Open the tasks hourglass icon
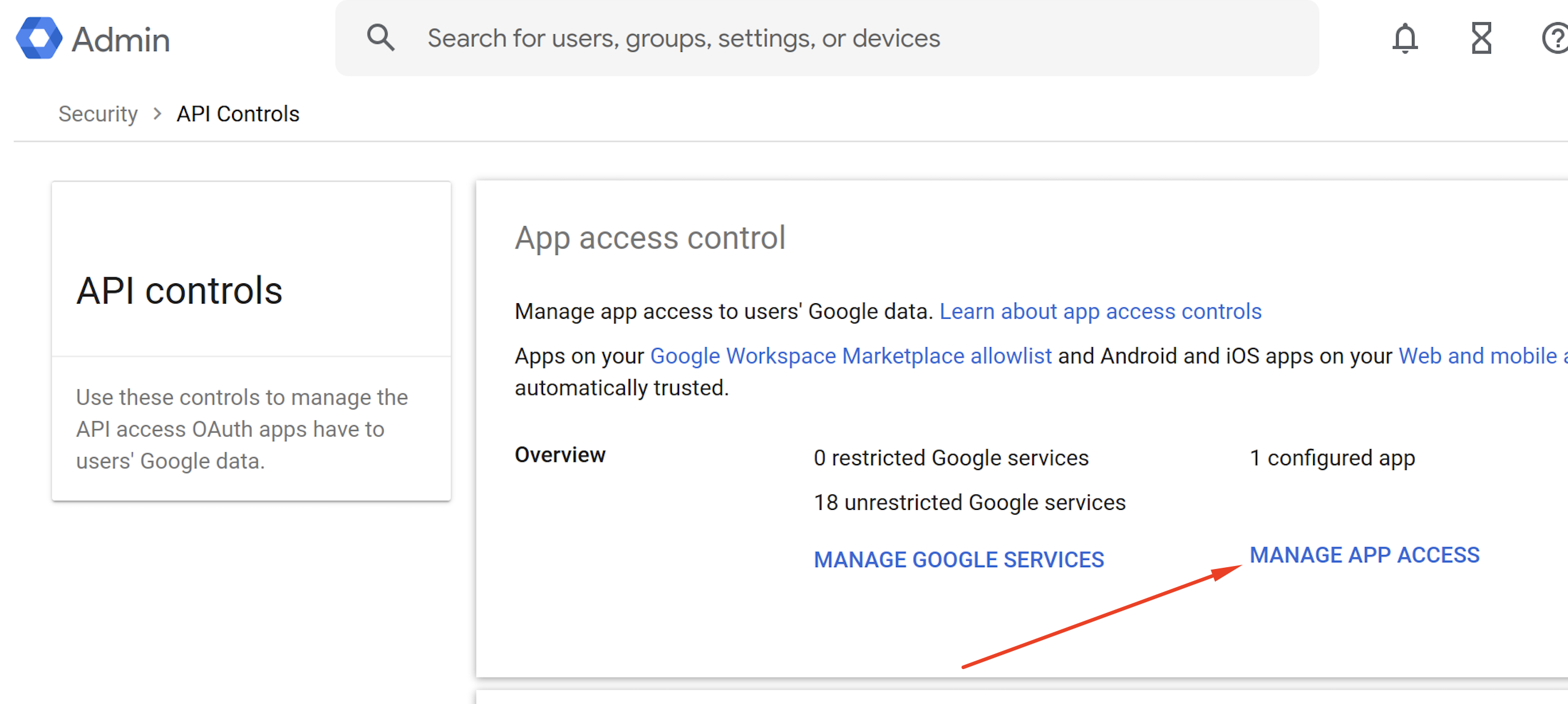 pyautogui.click(x=1481, y=39)
